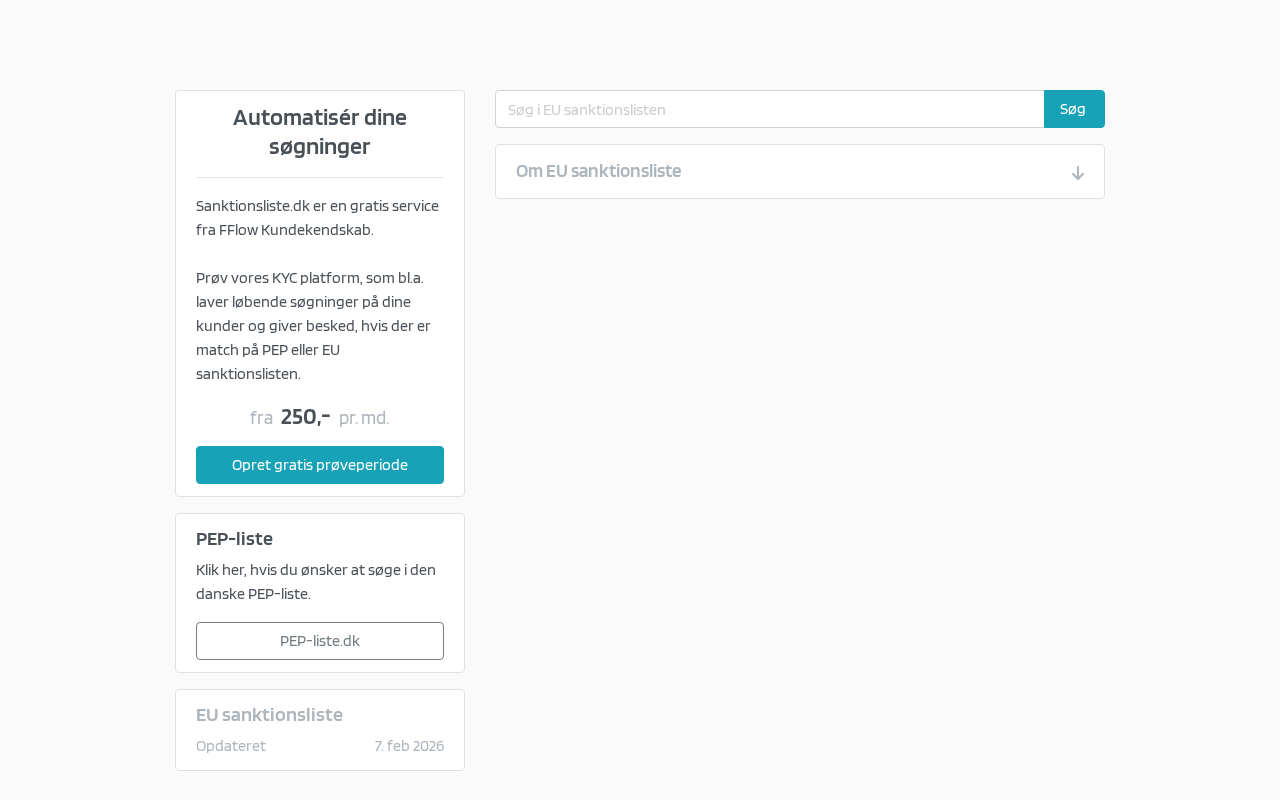This screenshot has height=800, width=1280.
Task: Click the Opdateret label
Action: click(x=231, y=746)
